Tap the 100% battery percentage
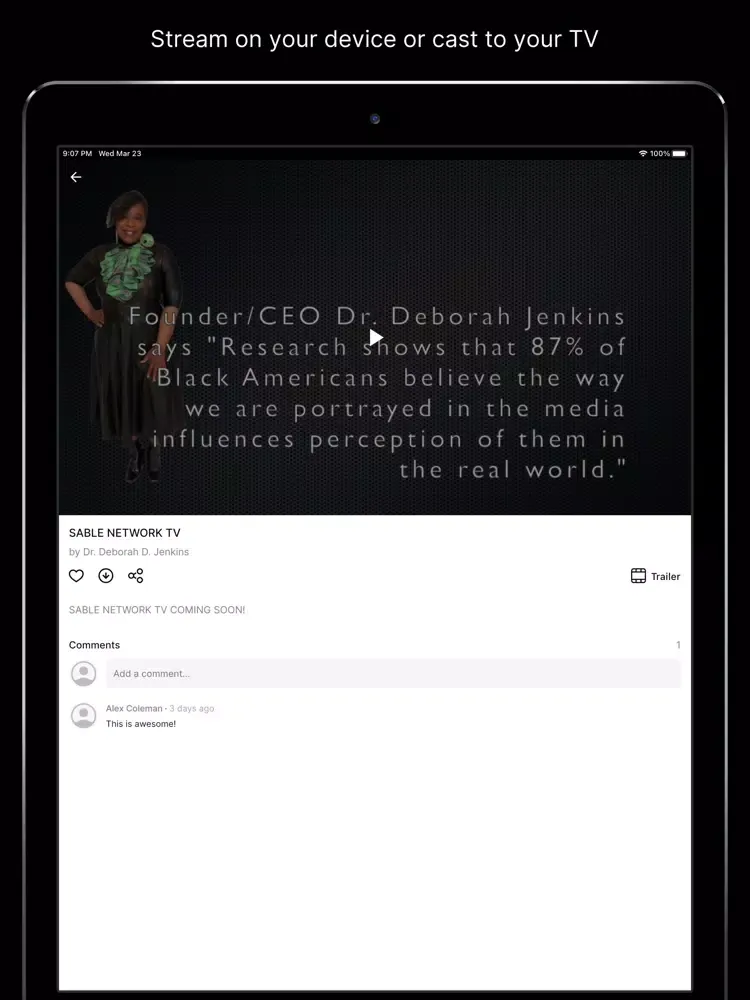The height and width of the screenshot is (1000, 750). [x=660, y=153]
